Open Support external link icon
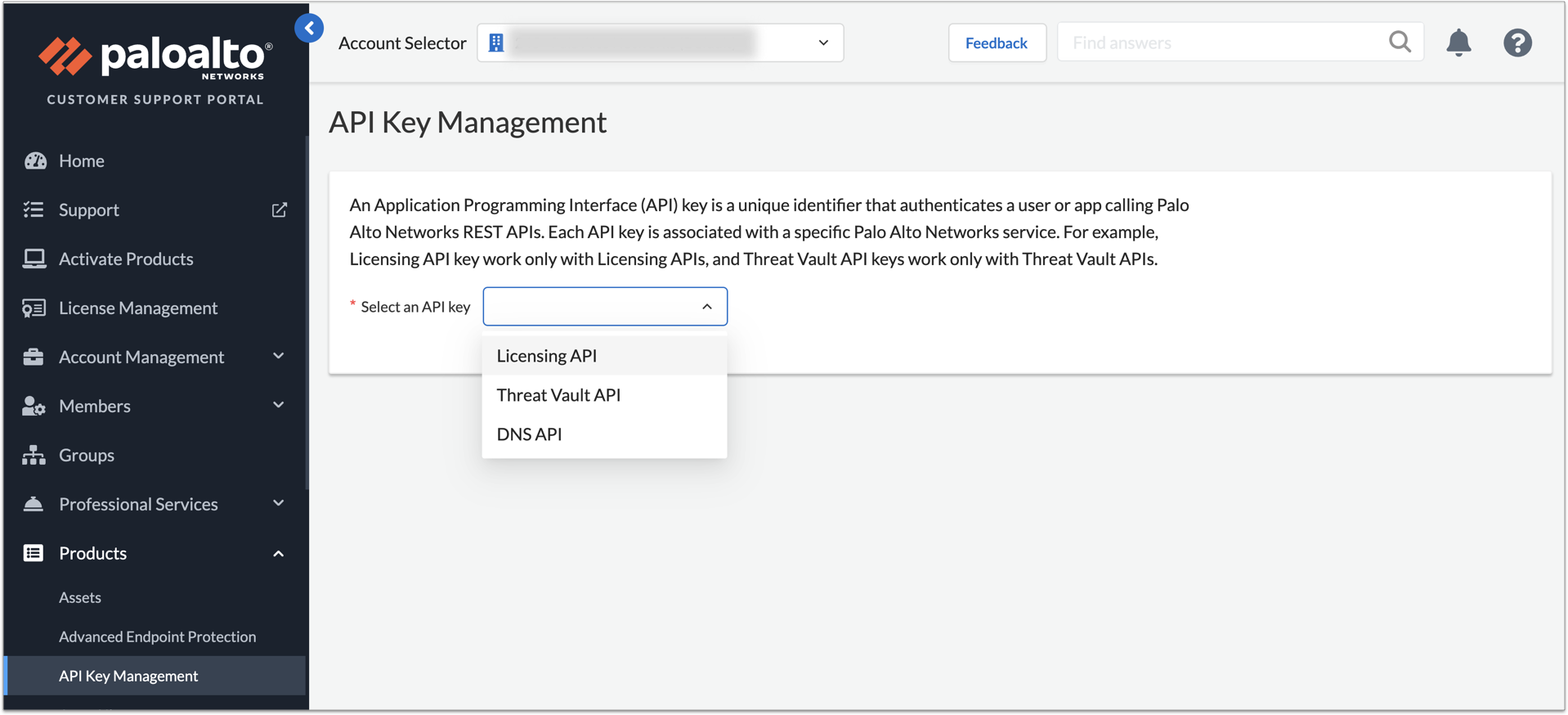This screenshot has width=1568, height=715. click(280, 210)
